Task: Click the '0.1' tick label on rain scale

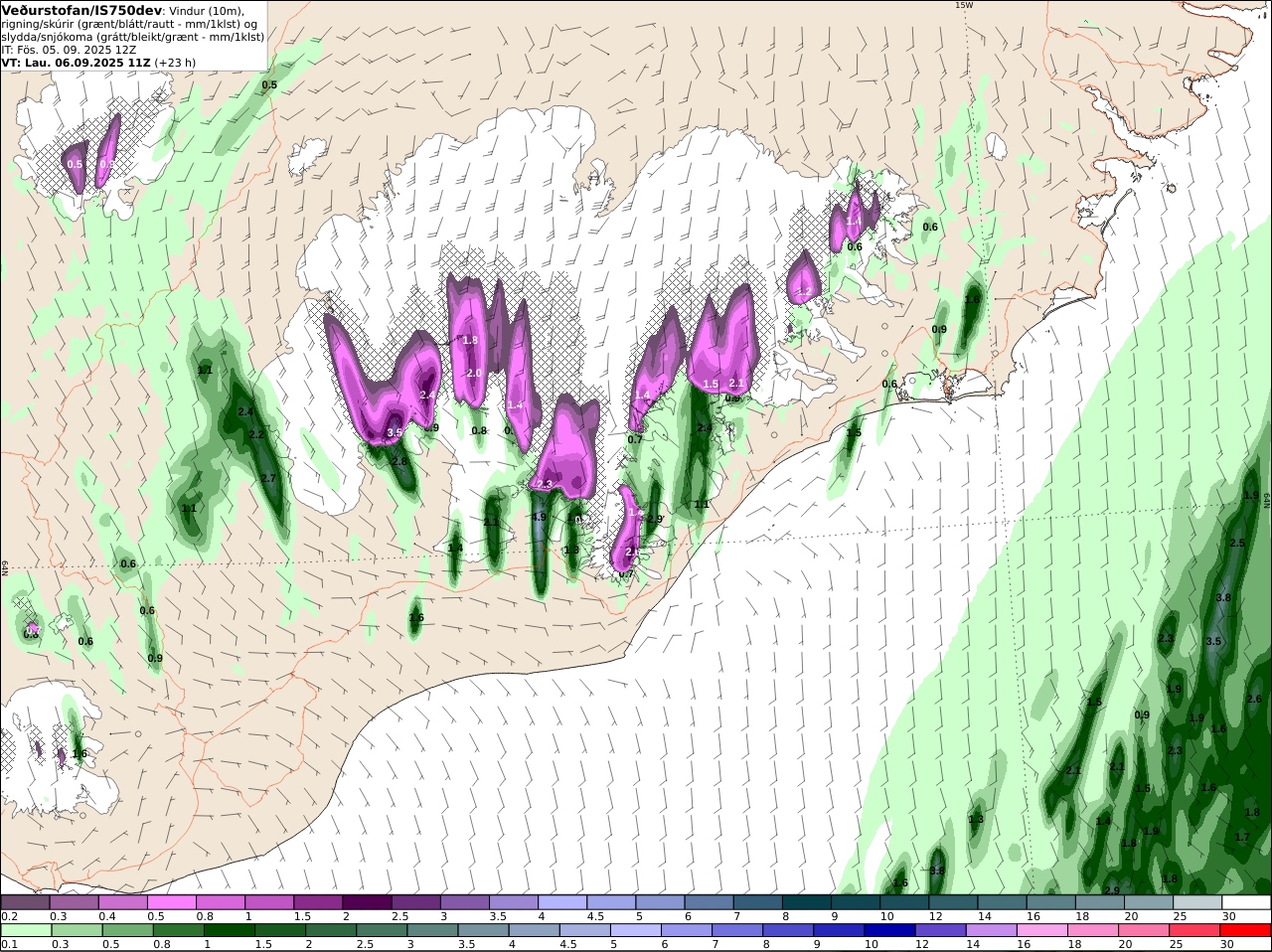Action: 9,944
